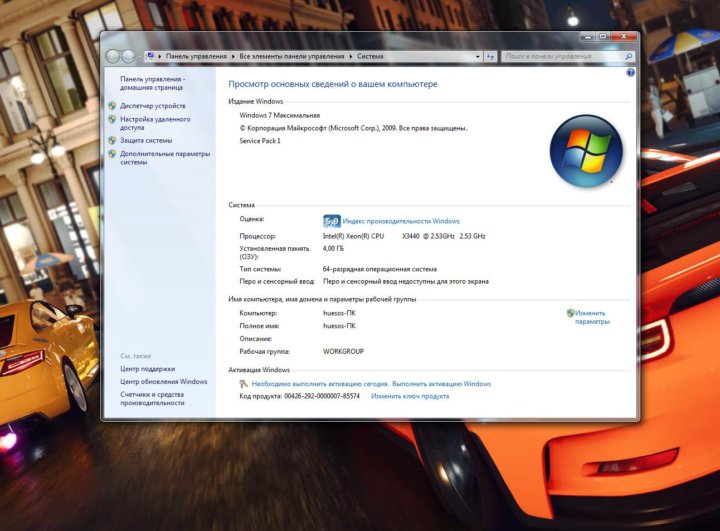Click heading 'Просмотр основных сведений о вашем компьютере'
720x531 pixels.
333,84
